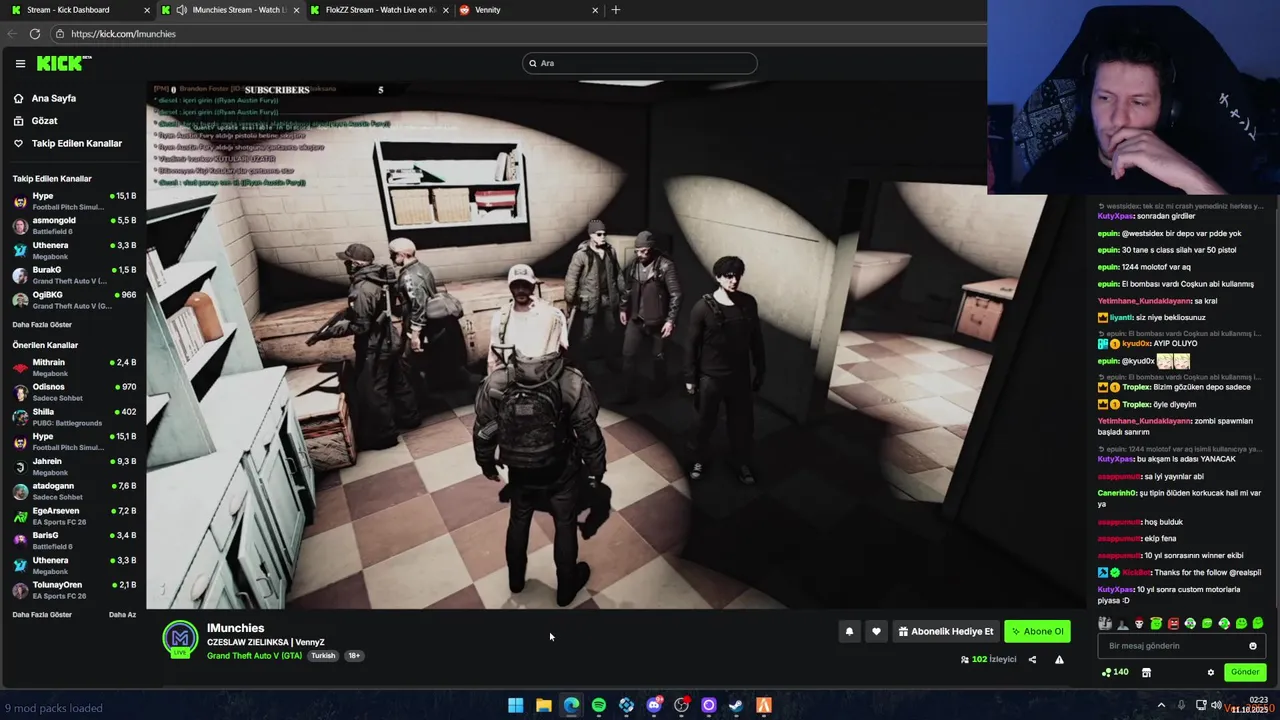Open Odisnos recommended channel
Viewport: 1280px width, 720px height.
[74, 392]
